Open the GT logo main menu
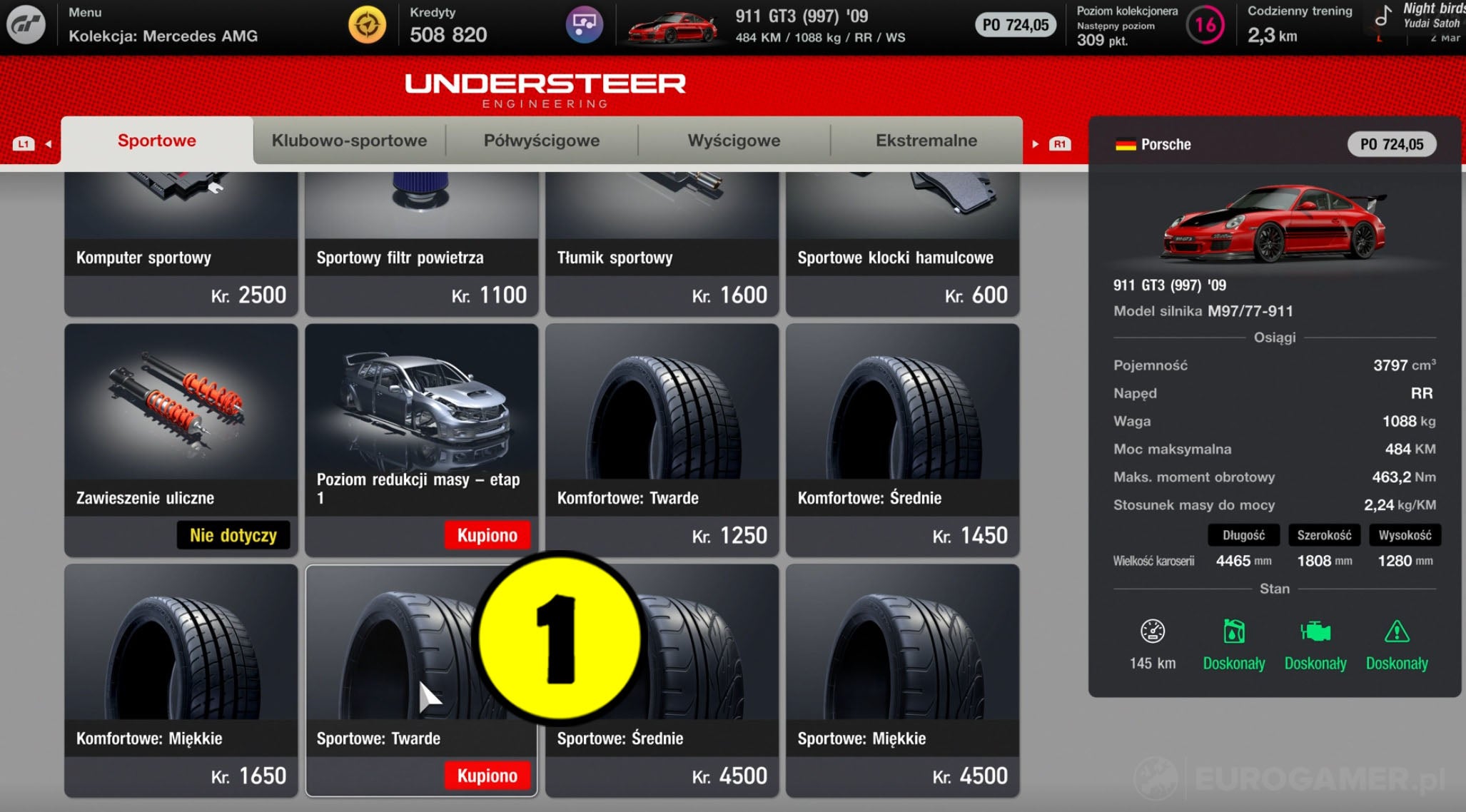The height and width of the screenshot is (812, 1466). pos(26,25)
